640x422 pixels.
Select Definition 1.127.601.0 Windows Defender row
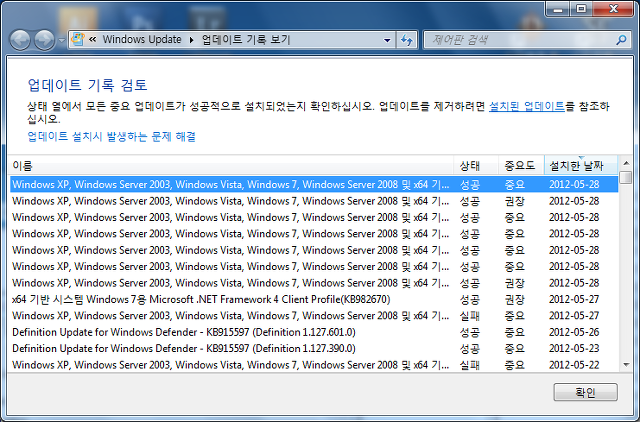(x=314, y=332)
